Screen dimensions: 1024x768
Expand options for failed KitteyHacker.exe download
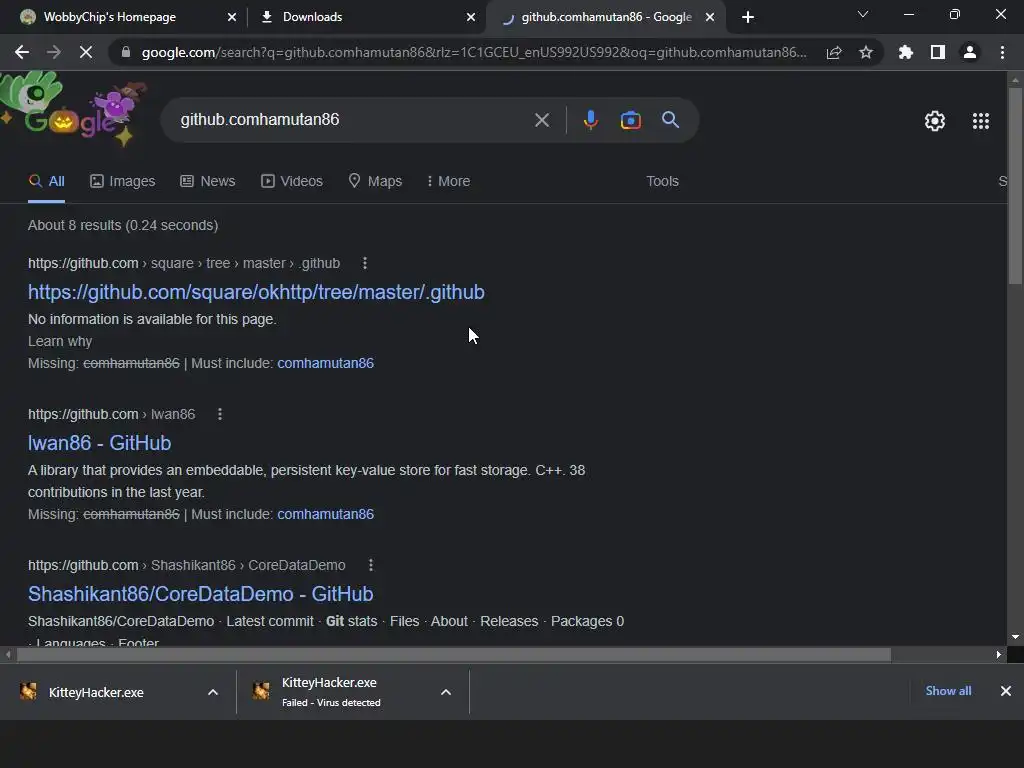445,692
